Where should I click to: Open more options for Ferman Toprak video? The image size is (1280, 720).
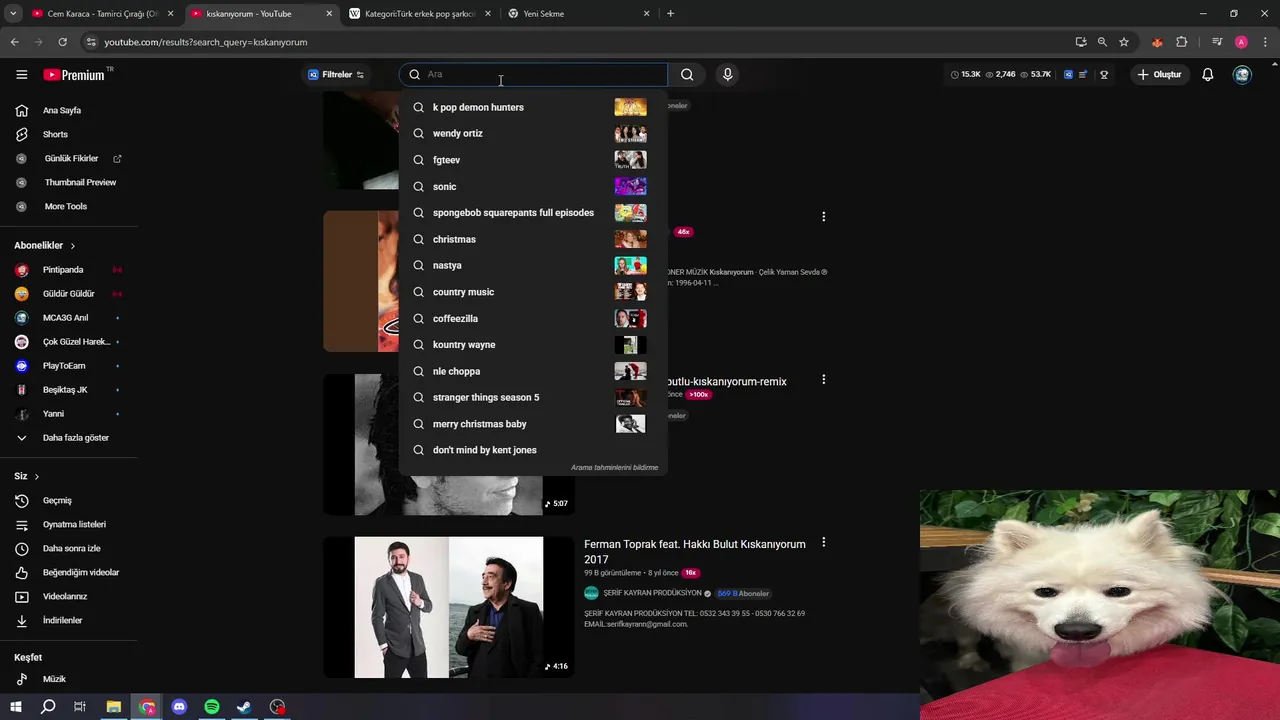point(824,542)
